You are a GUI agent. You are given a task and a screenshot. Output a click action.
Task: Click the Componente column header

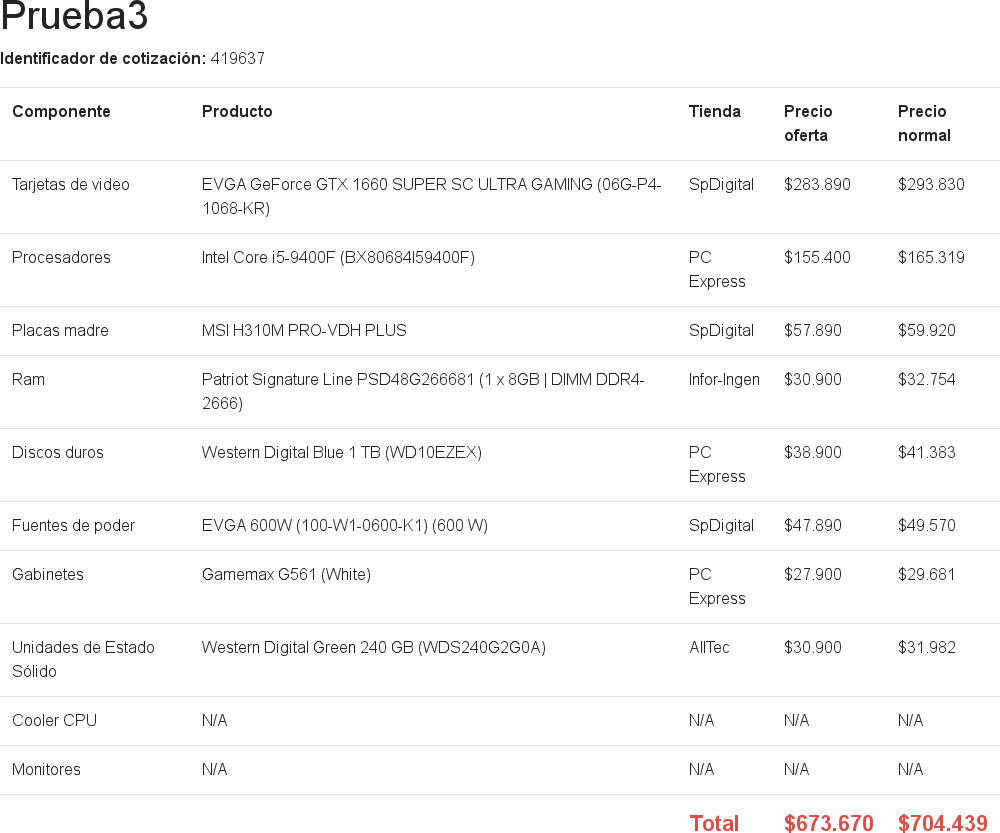click(61, 112)
